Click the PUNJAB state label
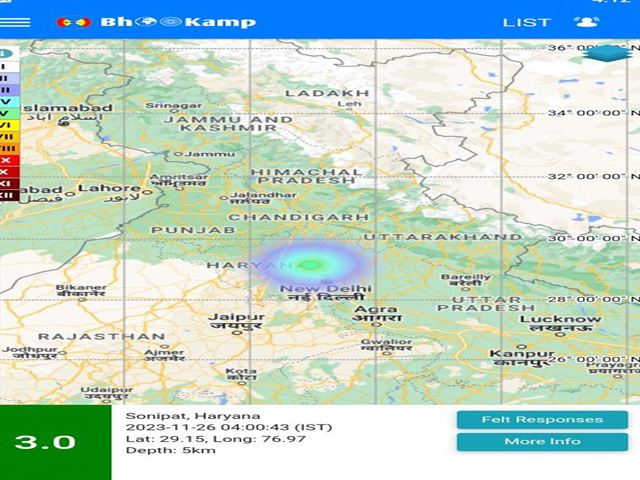640x480 pixels. [193, 230]
